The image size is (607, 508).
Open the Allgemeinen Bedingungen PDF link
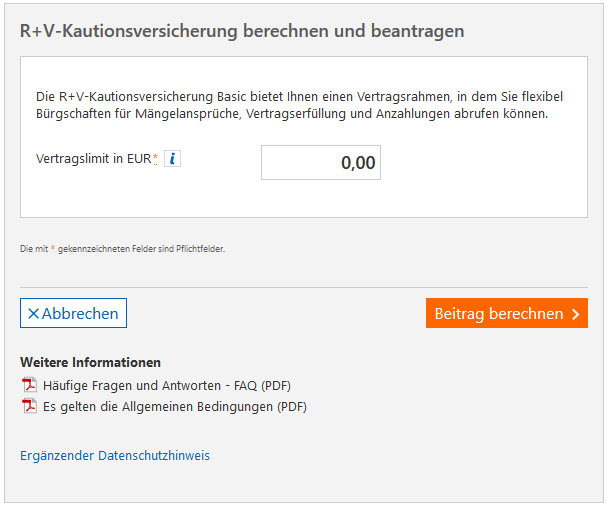point(174,407)
